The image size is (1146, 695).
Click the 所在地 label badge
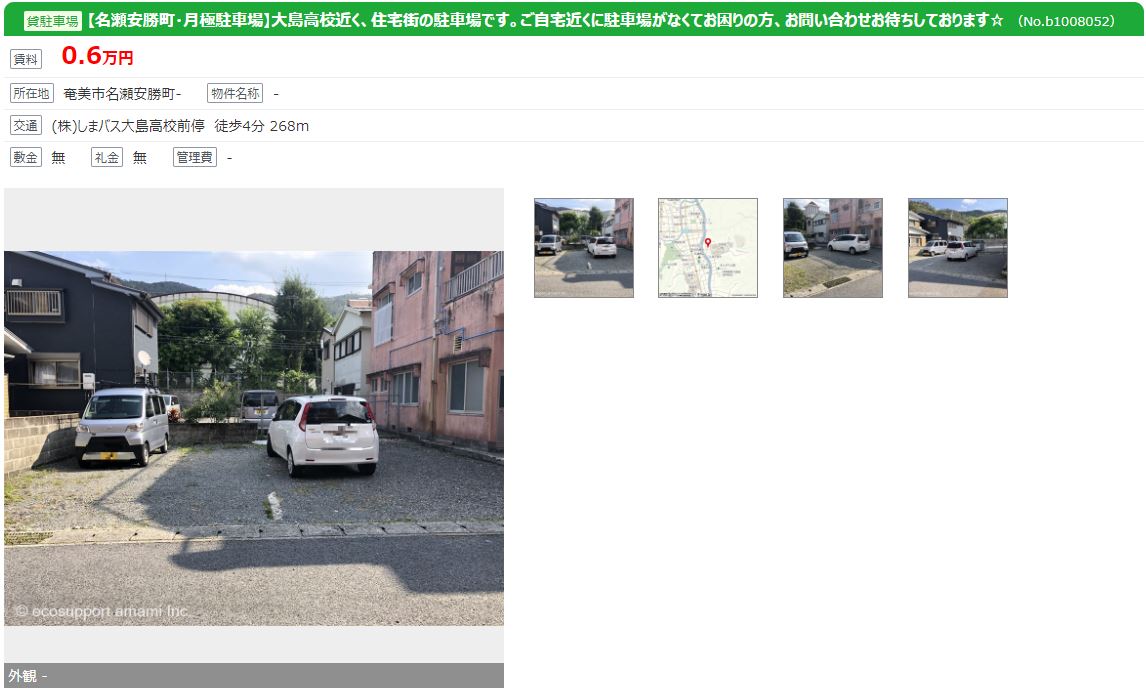(31, 94)
